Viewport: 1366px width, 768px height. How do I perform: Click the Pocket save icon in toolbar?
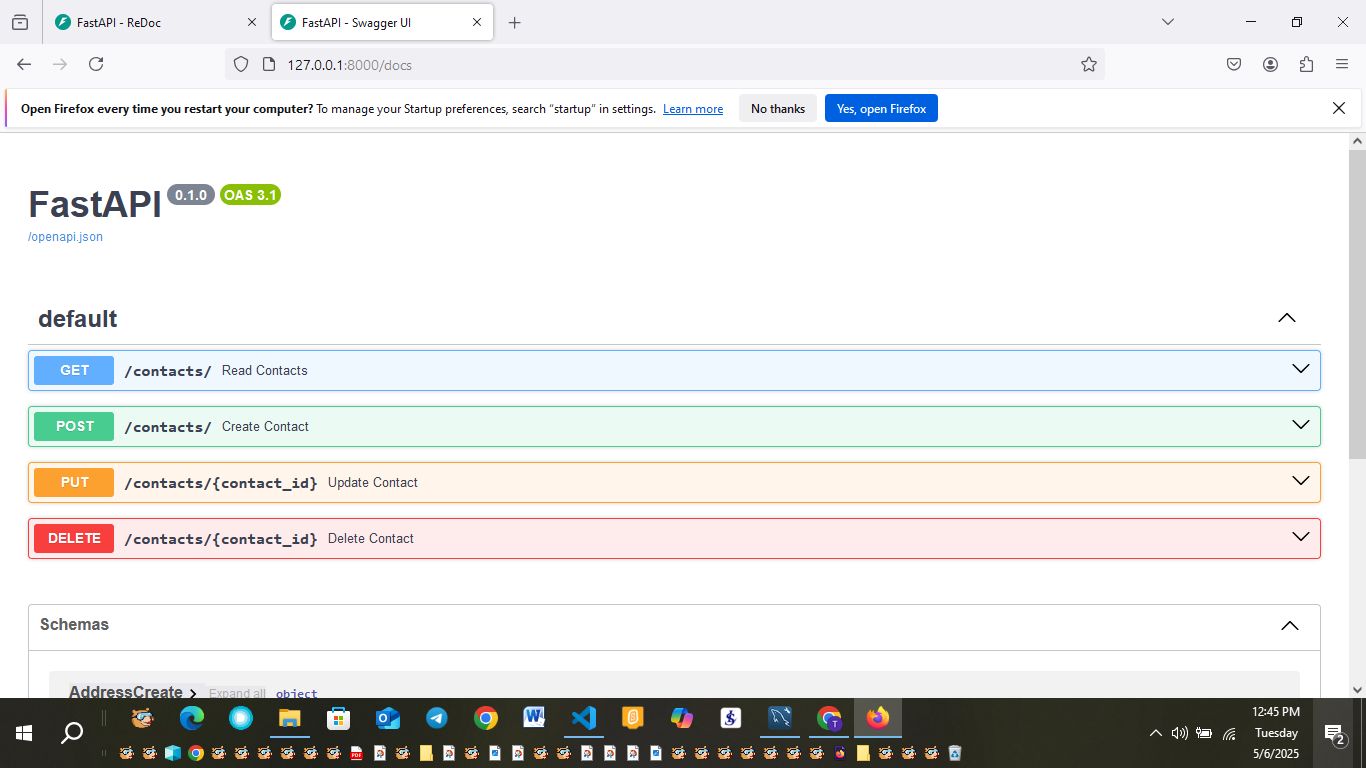point(1234,64)
